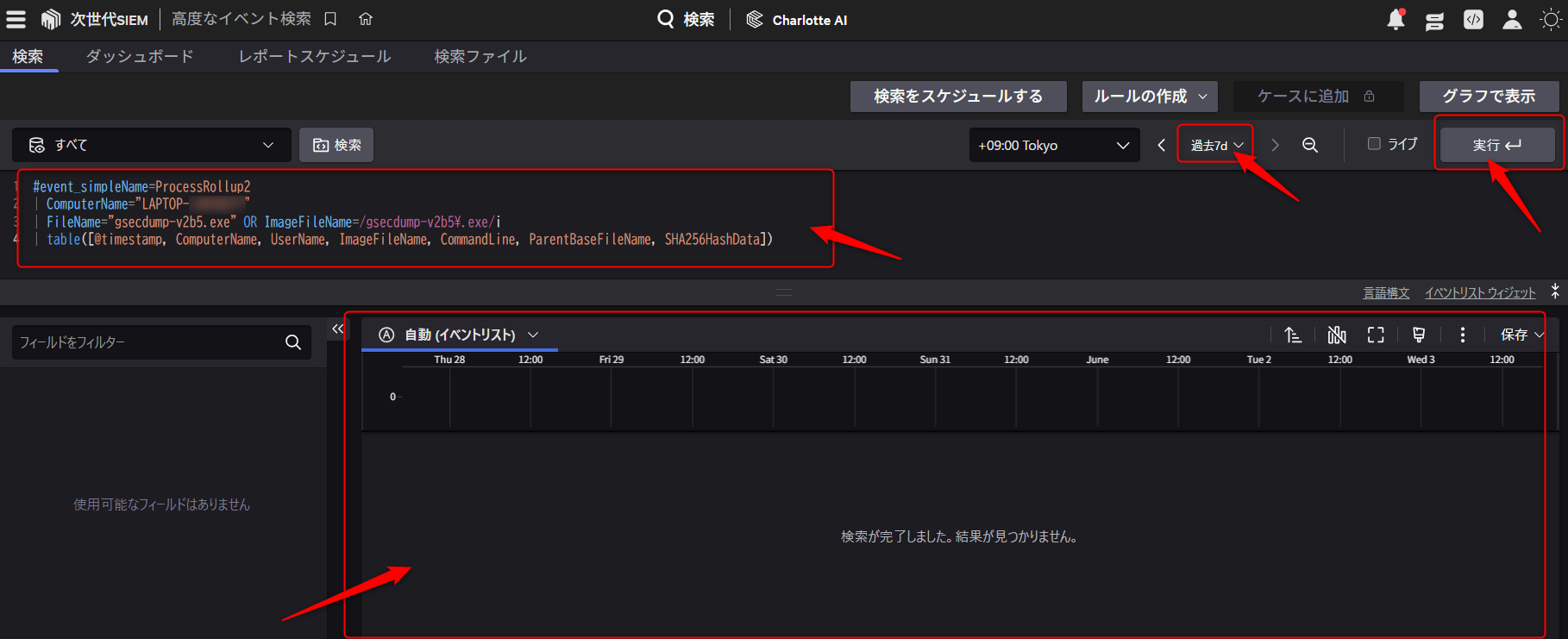Bookmark the advanced event search page
Screen dimensions: 1568x639
330,19
